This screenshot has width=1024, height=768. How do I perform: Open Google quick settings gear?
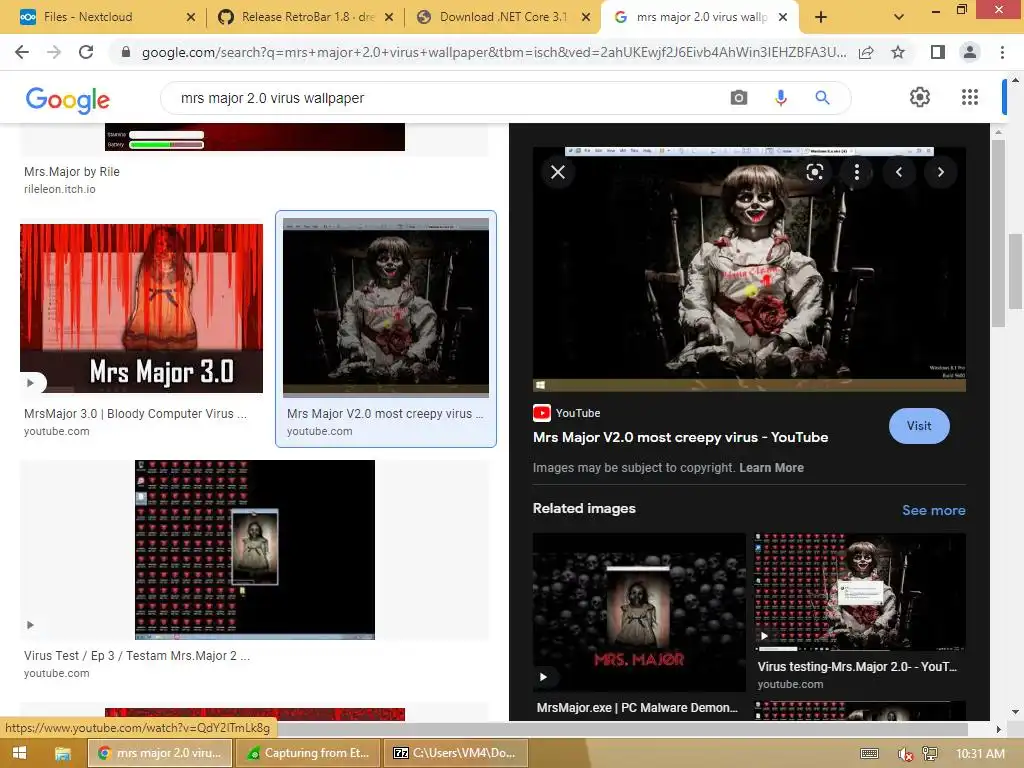coord(920,97)
